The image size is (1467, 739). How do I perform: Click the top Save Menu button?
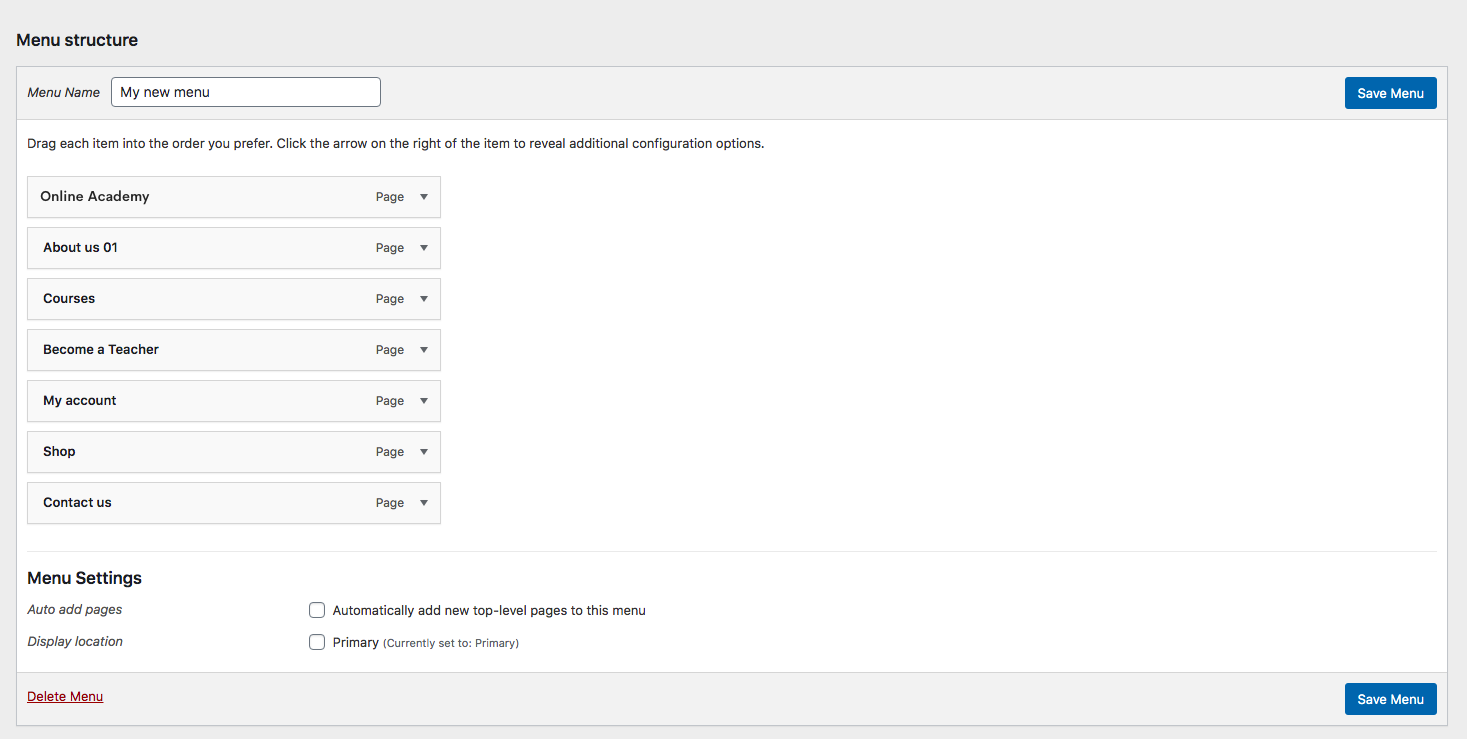click(x=1390, y=93)
